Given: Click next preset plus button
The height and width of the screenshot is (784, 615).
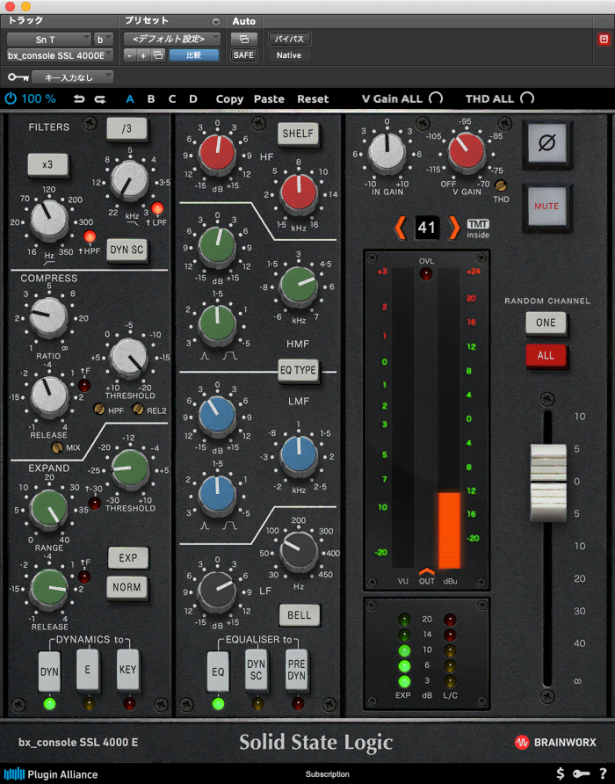Looking at the screenshot, I should 144,55.
